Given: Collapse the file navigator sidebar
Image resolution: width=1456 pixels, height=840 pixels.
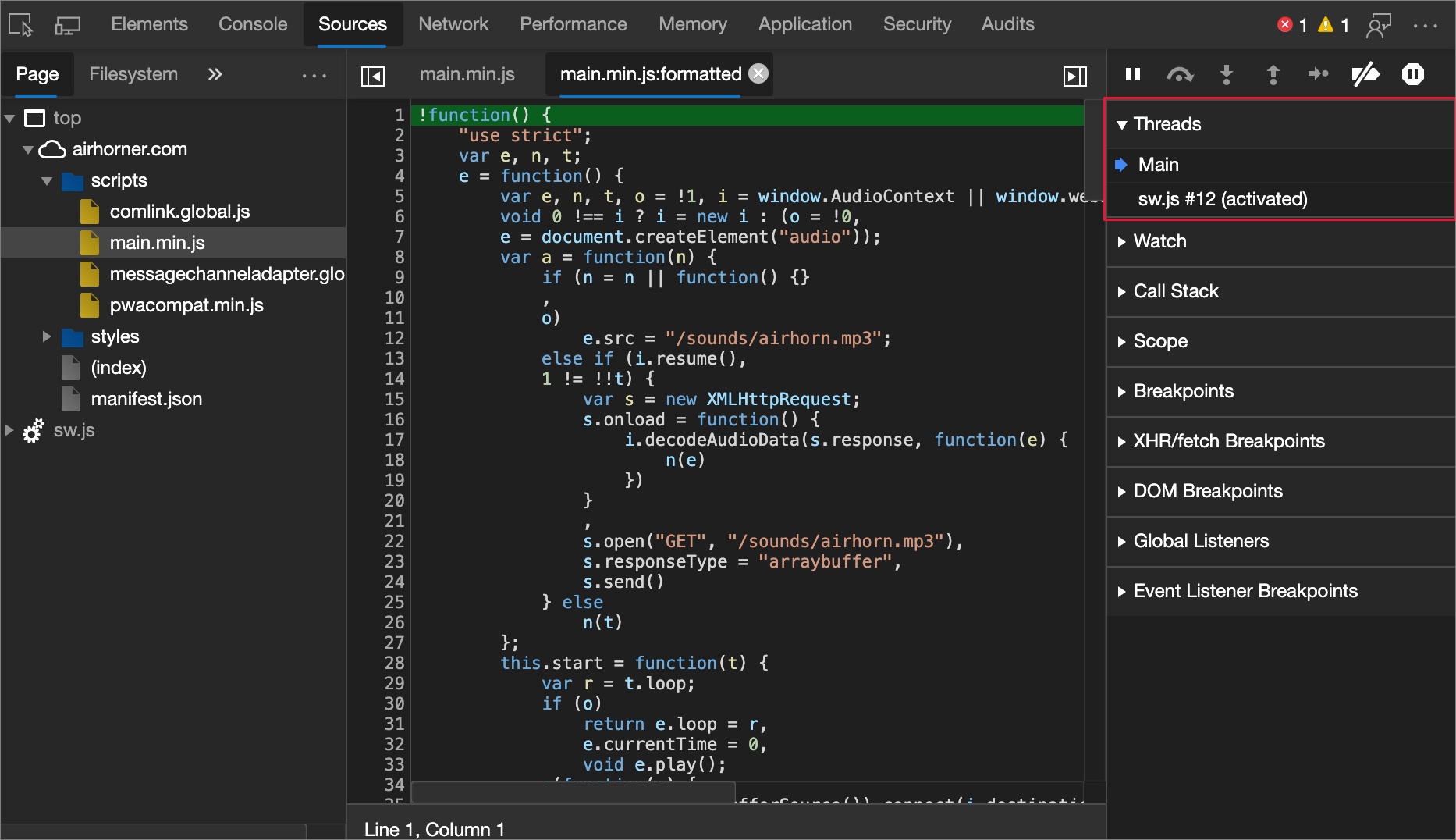Looking at the screenshot, I should click(373, 75).
